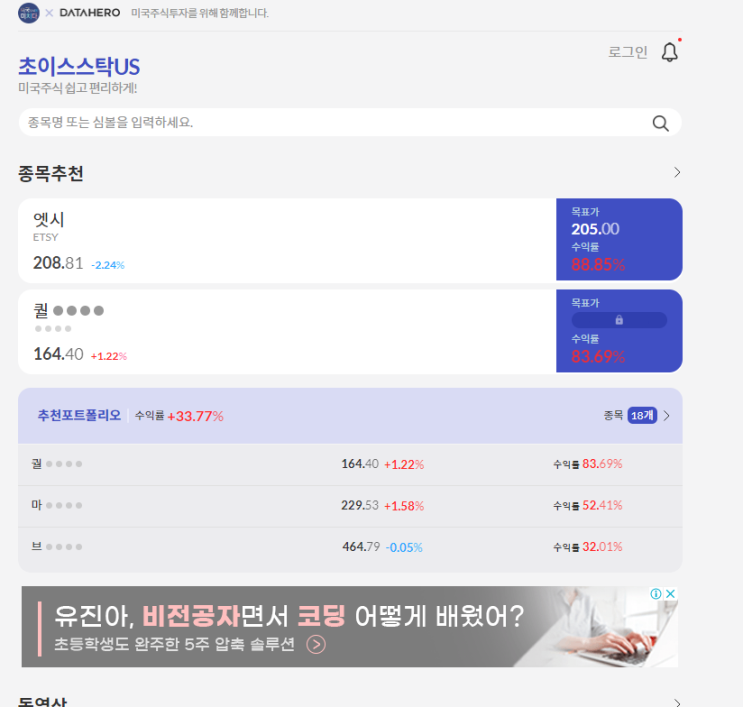The image size is (743, 707).
Task: Open the coding course ad banner
Action: pos(350,627)
